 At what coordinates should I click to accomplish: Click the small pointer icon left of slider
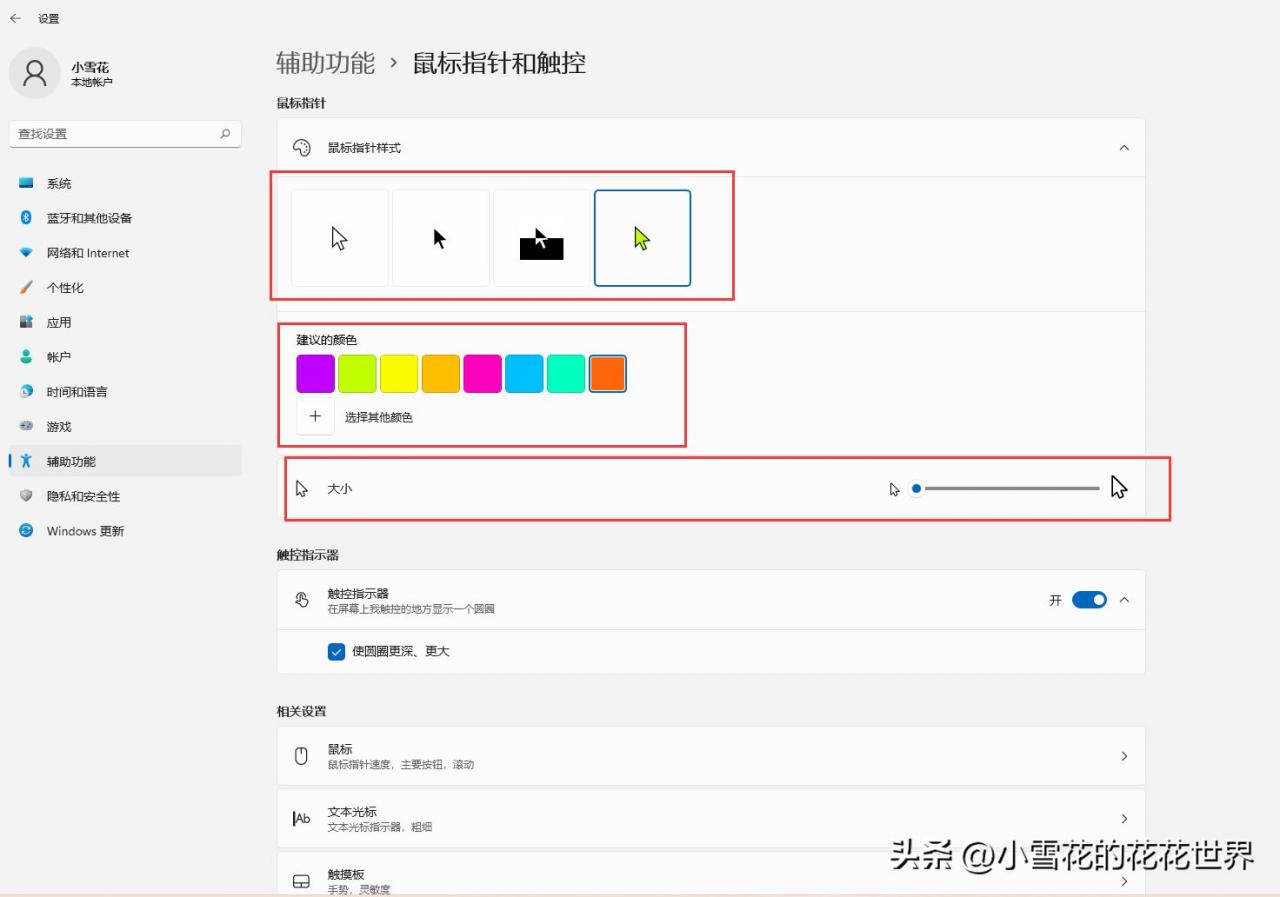pyautogui.click(x=895, y=489)
